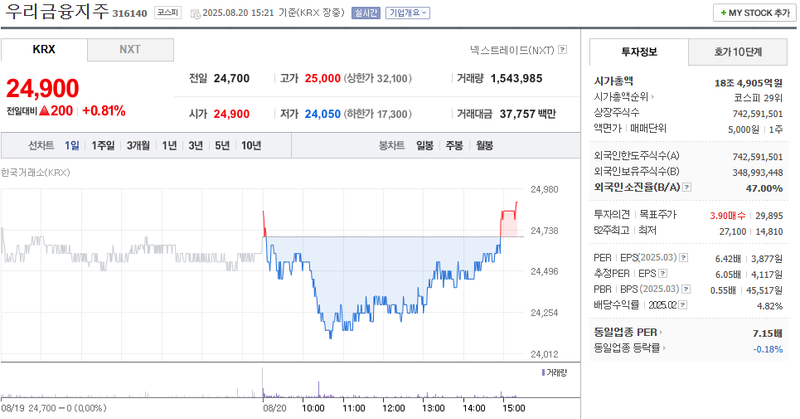Image resolution: width=800 pixels, height=419 pixels.
Task: Click the 전일 value 24,700
Action: 232,79
